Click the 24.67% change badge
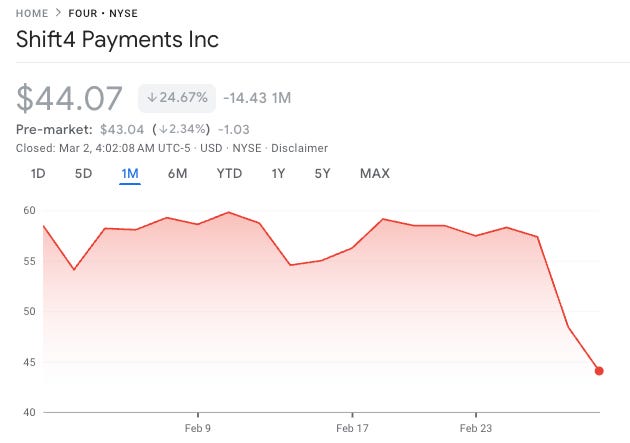This screenshot has width=630, height=443. [x=177, y=98]
